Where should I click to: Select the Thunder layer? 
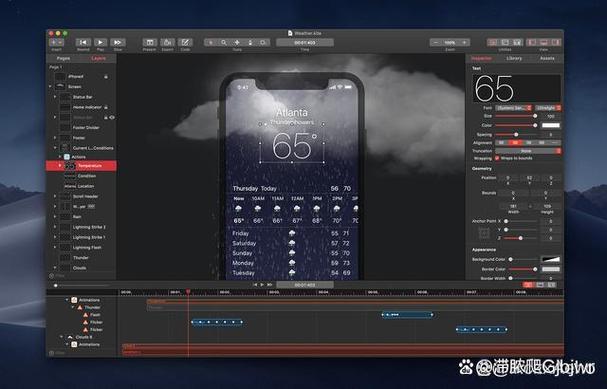click(81, 257)
